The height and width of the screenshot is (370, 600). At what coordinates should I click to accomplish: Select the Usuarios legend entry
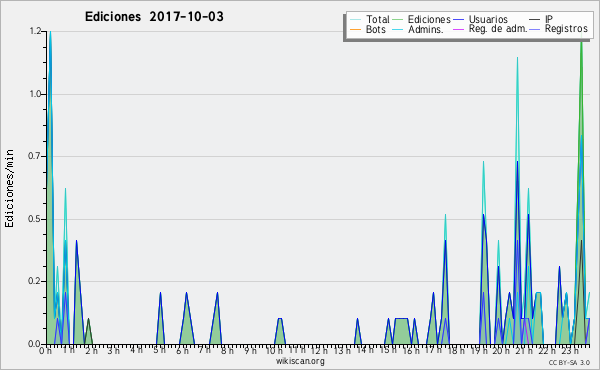pyautogui.click(x=481, y=19)
